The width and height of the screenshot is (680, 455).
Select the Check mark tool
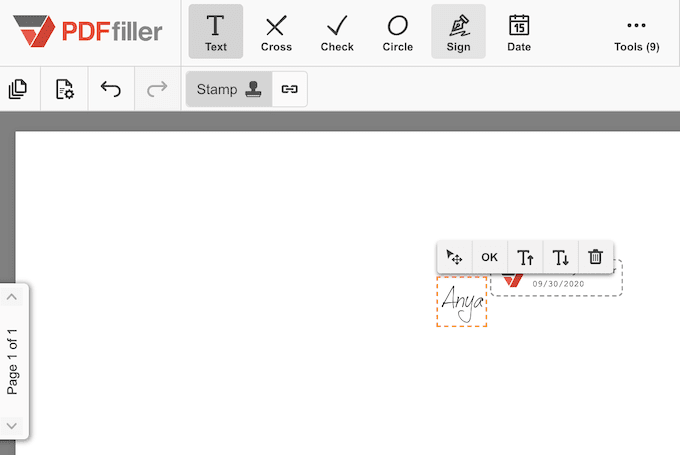(x=337, y=32)
